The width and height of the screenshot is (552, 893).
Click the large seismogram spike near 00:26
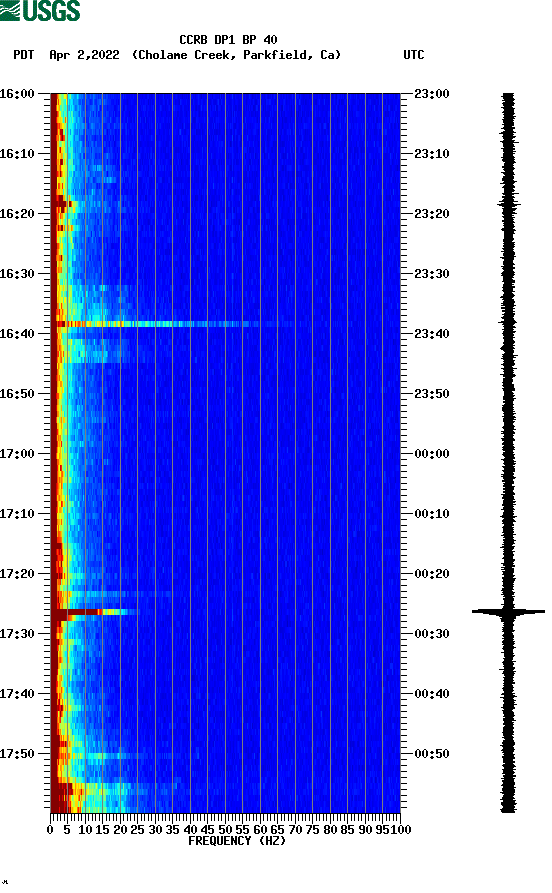(508, 612)
